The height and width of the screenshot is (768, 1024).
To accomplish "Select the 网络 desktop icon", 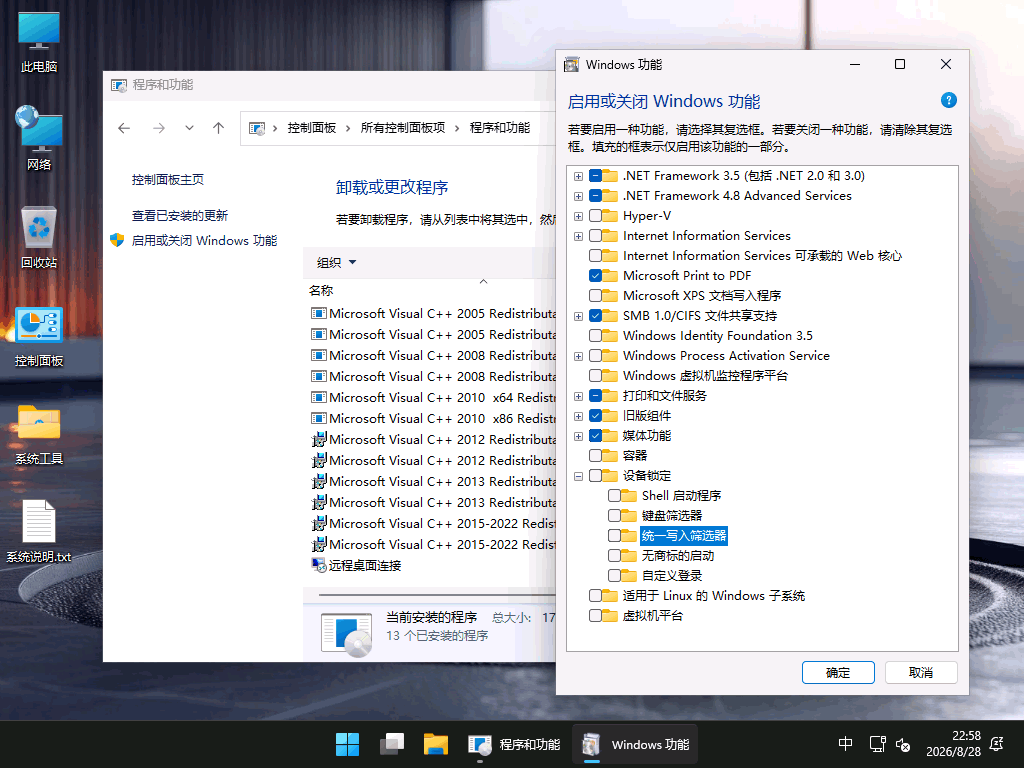I will point(39,138).
